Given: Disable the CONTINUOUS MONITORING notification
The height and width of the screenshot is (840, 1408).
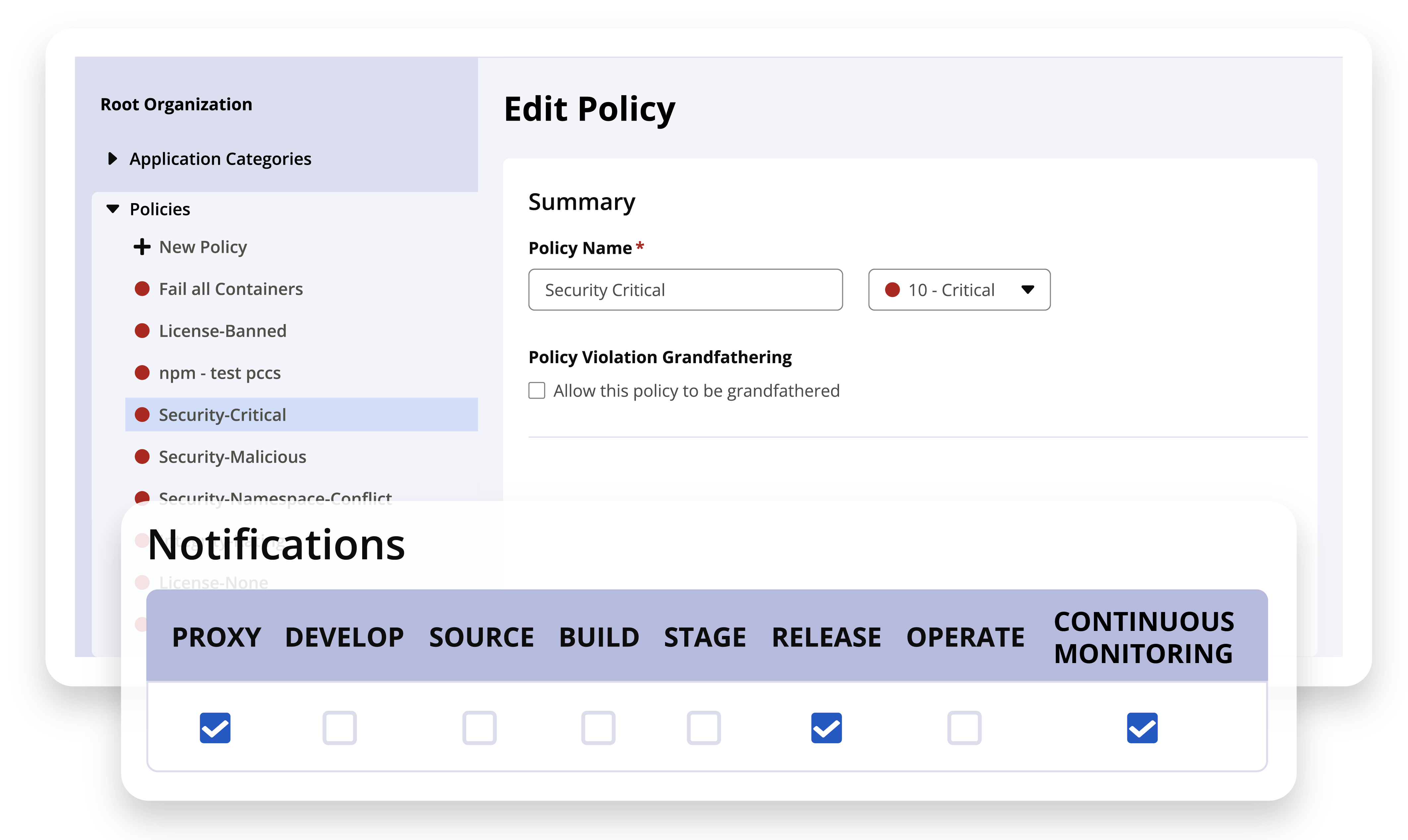Looking at the screenshot, I should [1142, 728].
